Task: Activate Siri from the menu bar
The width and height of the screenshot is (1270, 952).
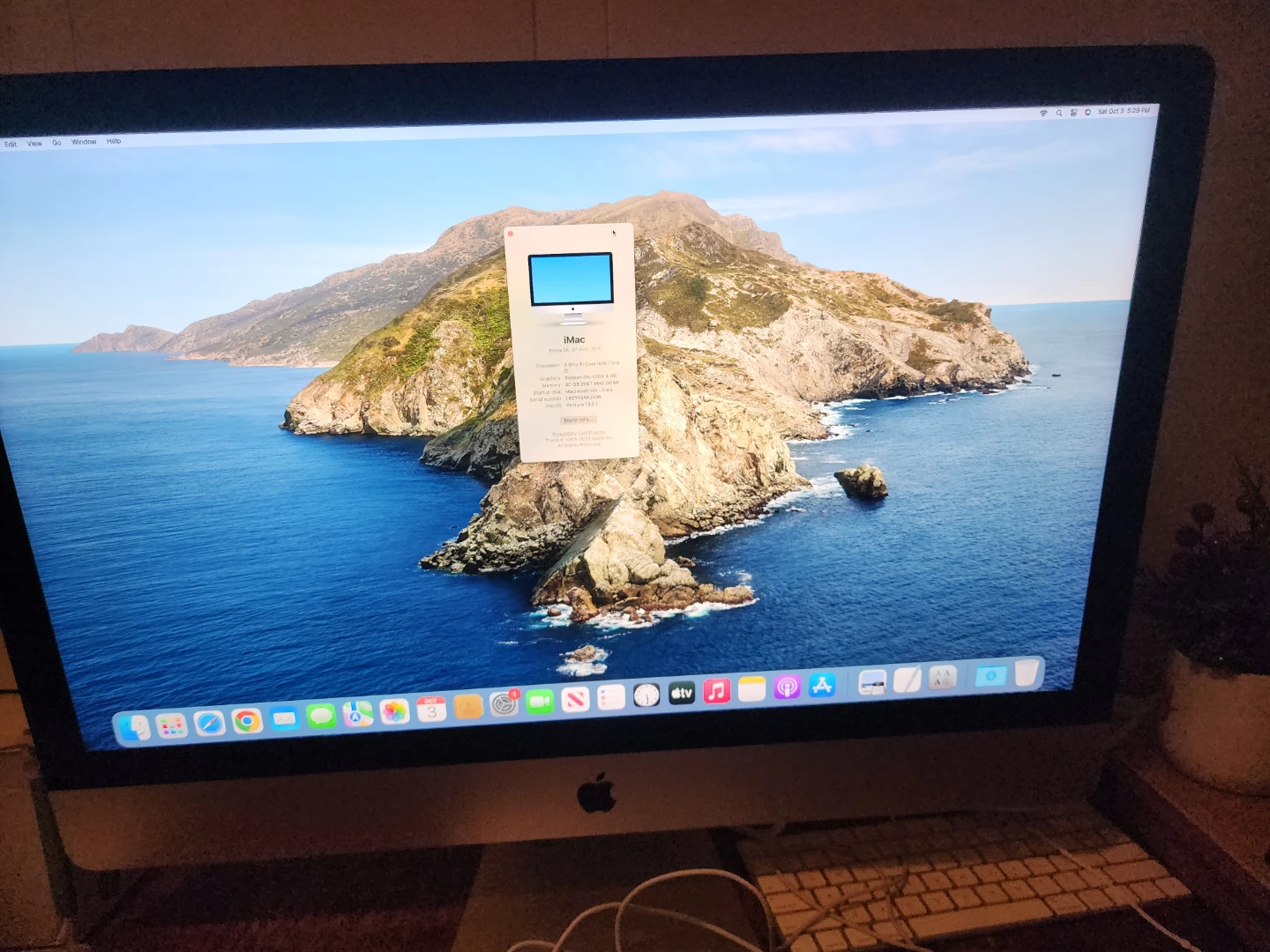Action: (1087, 112)
